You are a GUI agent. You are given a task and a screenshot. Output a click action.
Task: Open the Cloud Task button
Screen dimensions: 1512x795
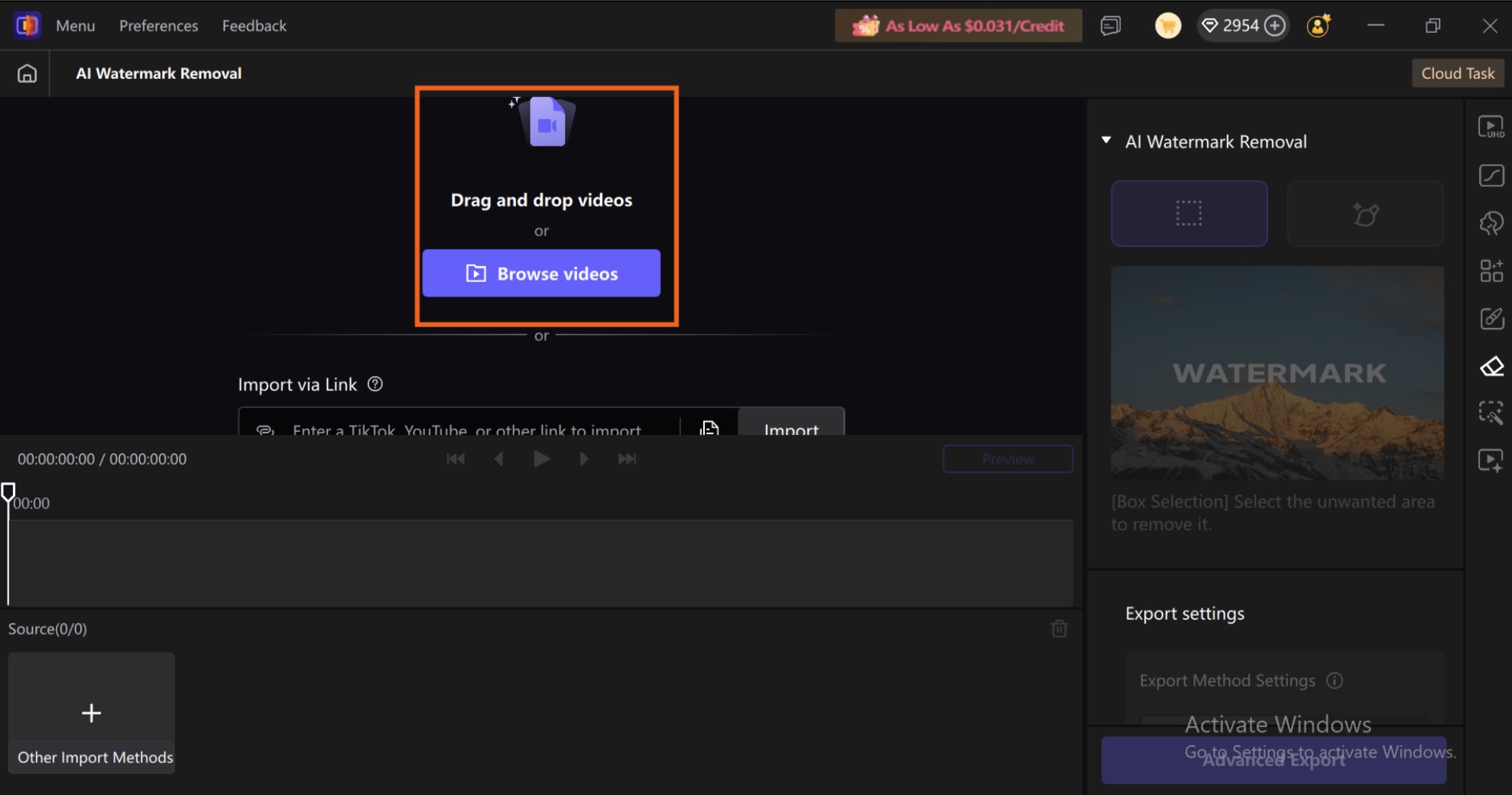(1458, 73)
